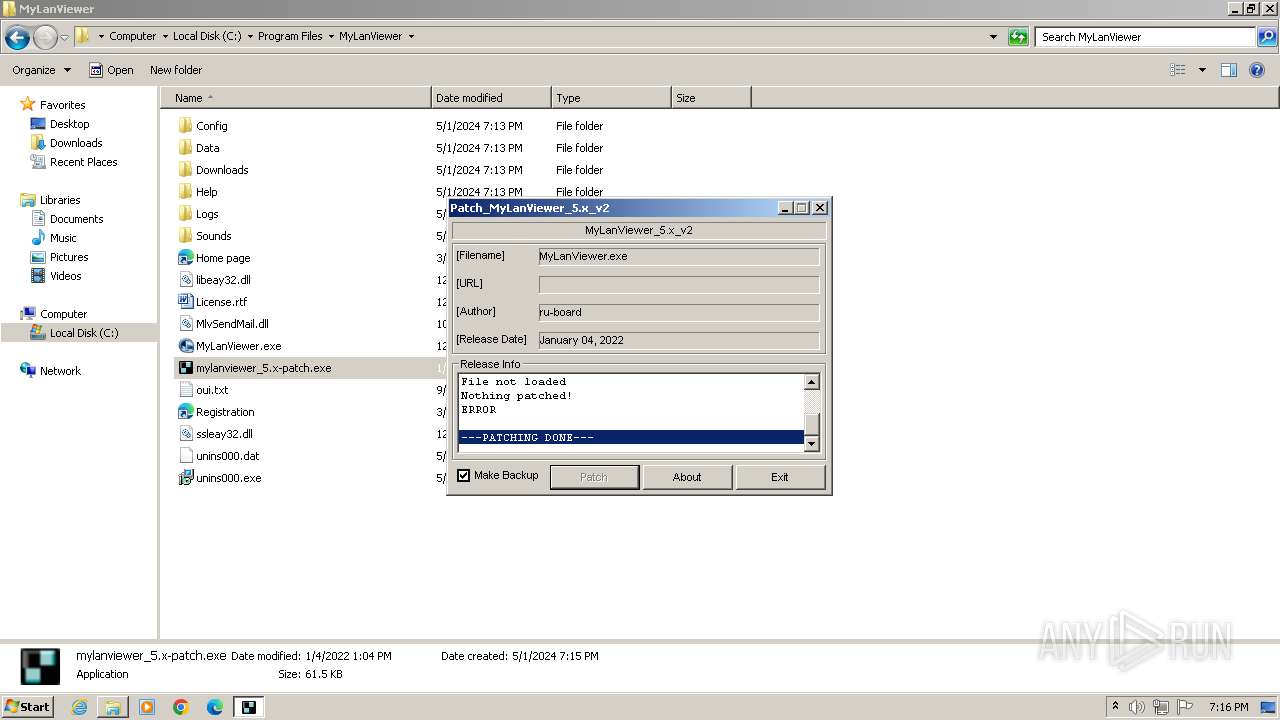Click the empty URL field
The width and height of the screenshot is (1280, 720).
point(679,284)
